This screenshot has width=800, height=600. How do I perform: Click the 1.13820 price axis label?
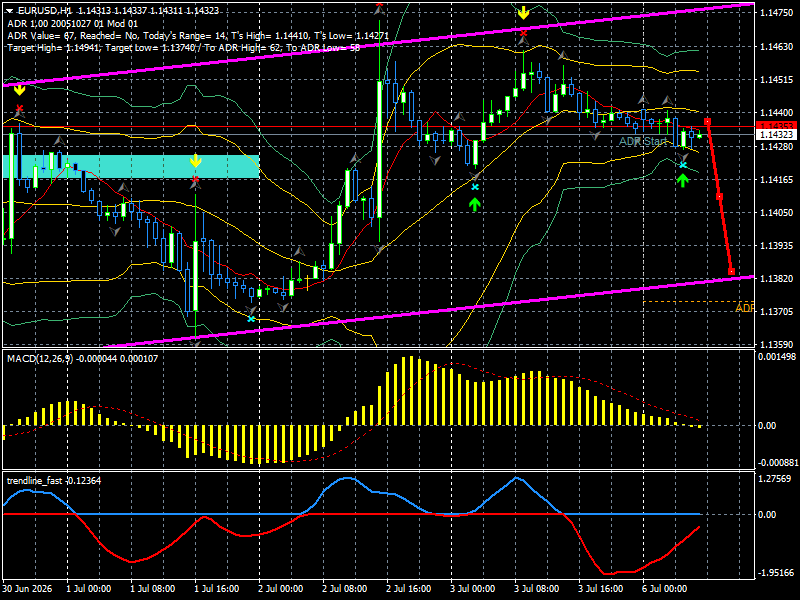(776, 279)
